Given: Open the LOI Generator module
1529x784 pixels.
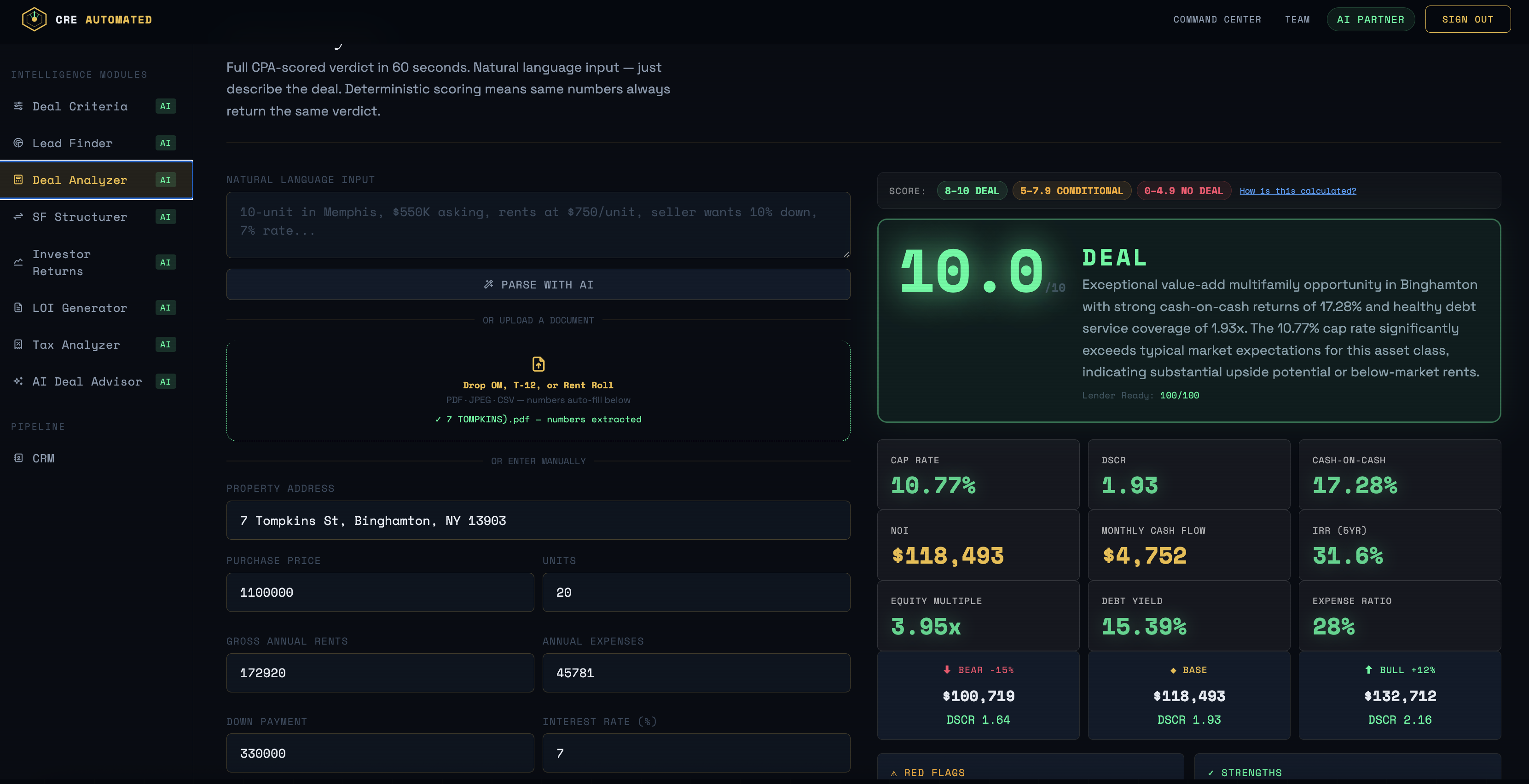Looking at the screenshot, I should click(96, 307).
